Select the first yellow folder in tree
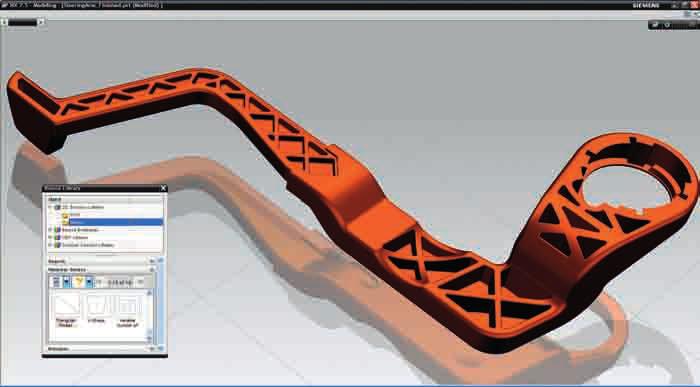700x387 pixels. click(65, 215)
